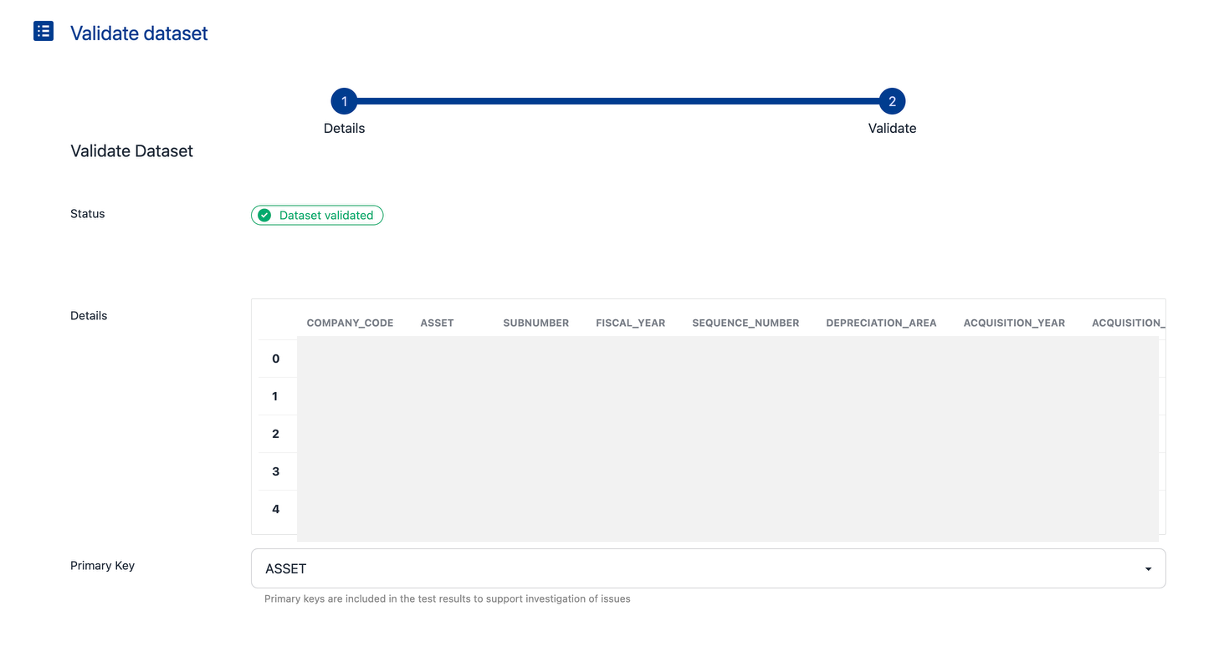Go to step 1 Details circle
This screenshot has width=1224, height=672.
pyautogui.click(x=344, y=101)
